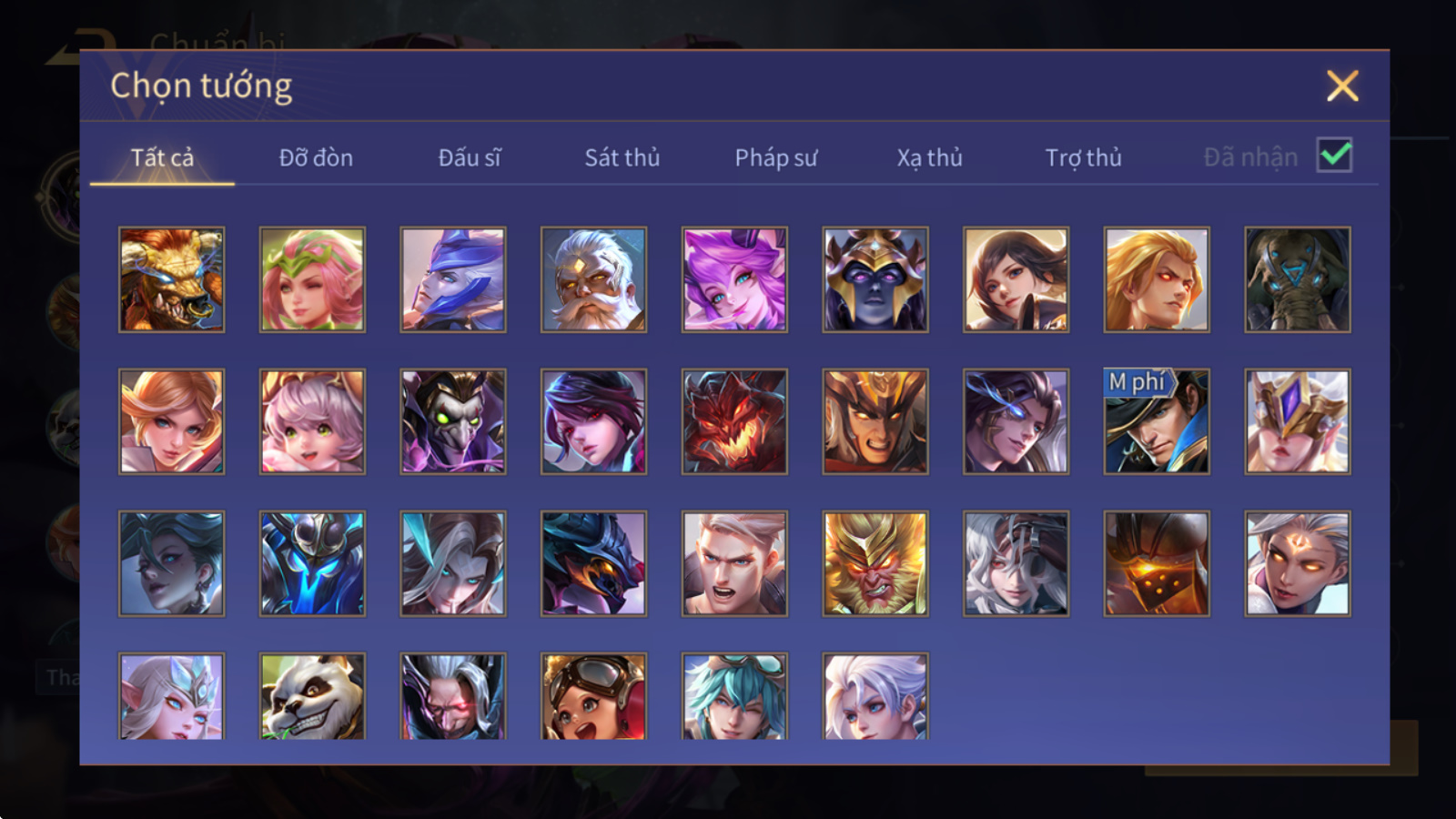Select the blue armored robot hero
The image size is (1456, 819).
tap(312, 563)
